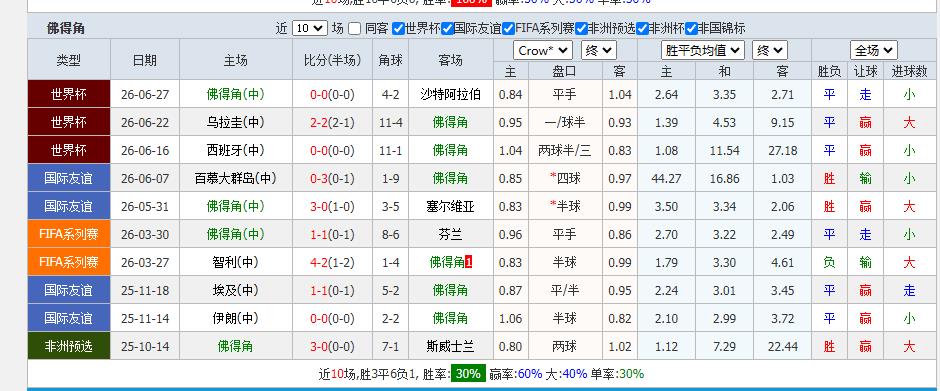This screenshot has width=940, height=391.
Task: Click the 3-0(0-0) score vs 斯威士兰
Action: (333, 346)
